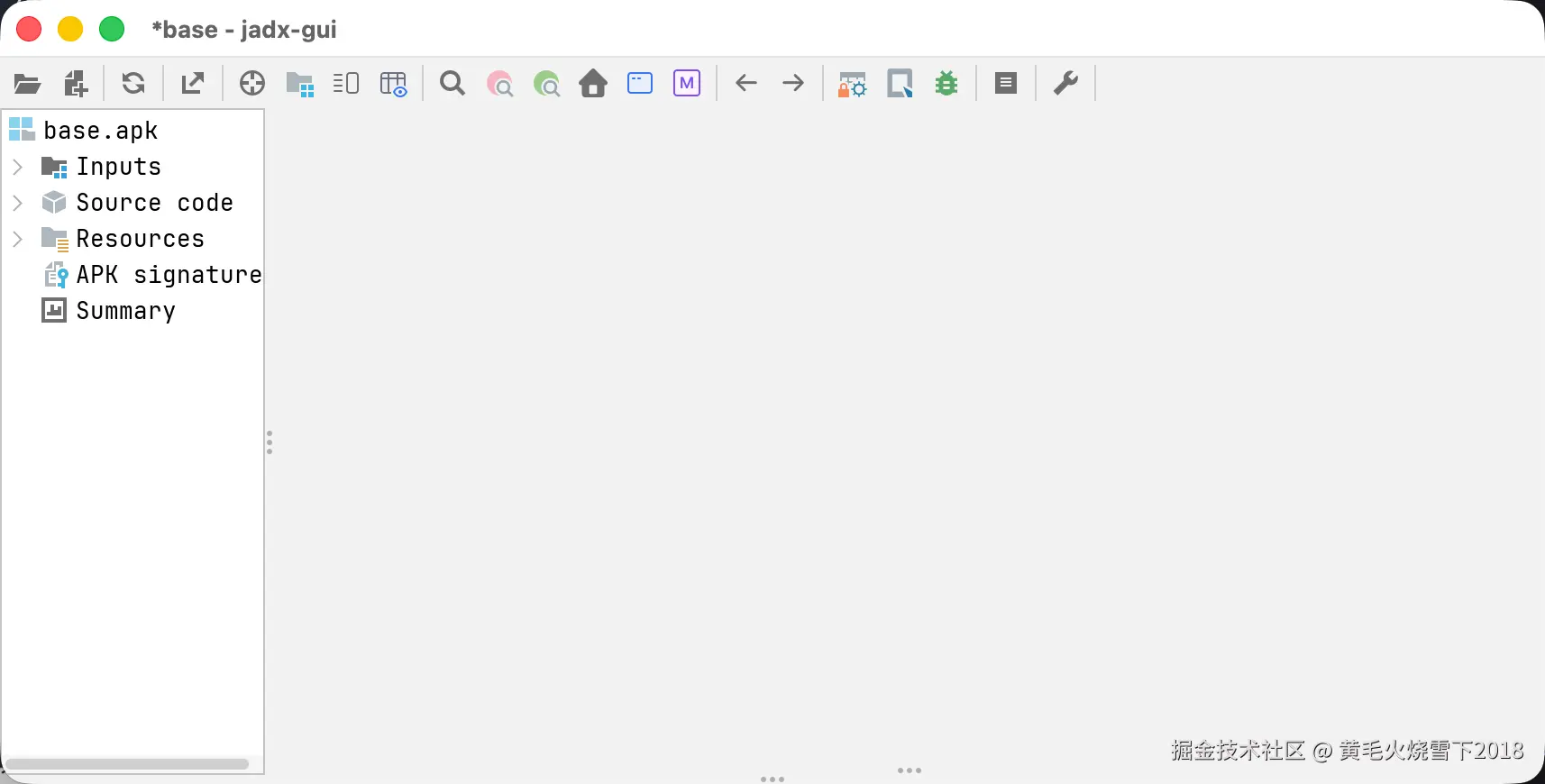This screenshot has width=1545, height=784.
Task: Click the tree panel horizontal scrollbar
Action: pyautogui.click(x=127, y=764)
